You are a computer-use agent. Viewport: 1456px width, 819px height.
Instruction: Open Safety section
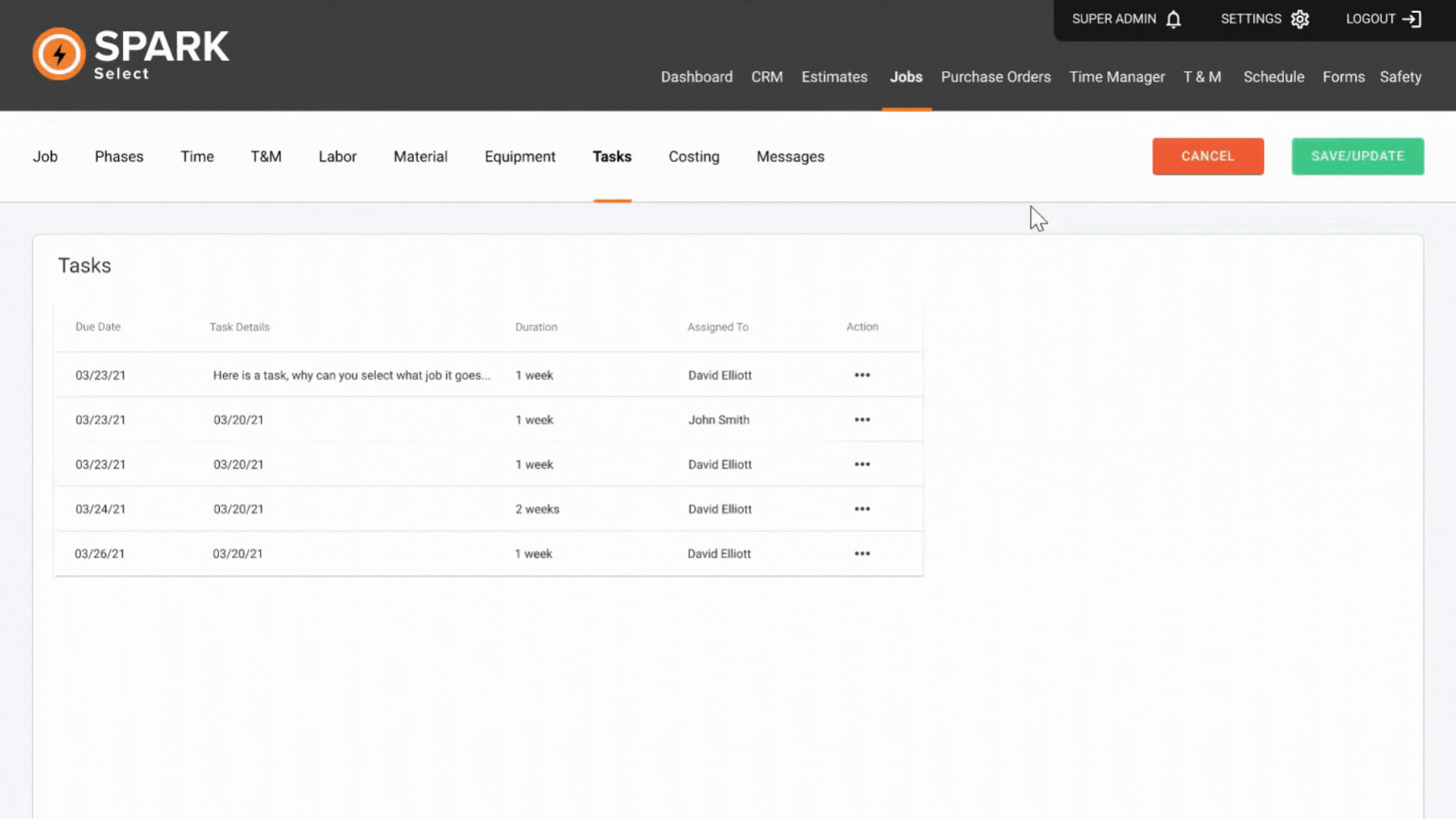[x=1400, y=77]
